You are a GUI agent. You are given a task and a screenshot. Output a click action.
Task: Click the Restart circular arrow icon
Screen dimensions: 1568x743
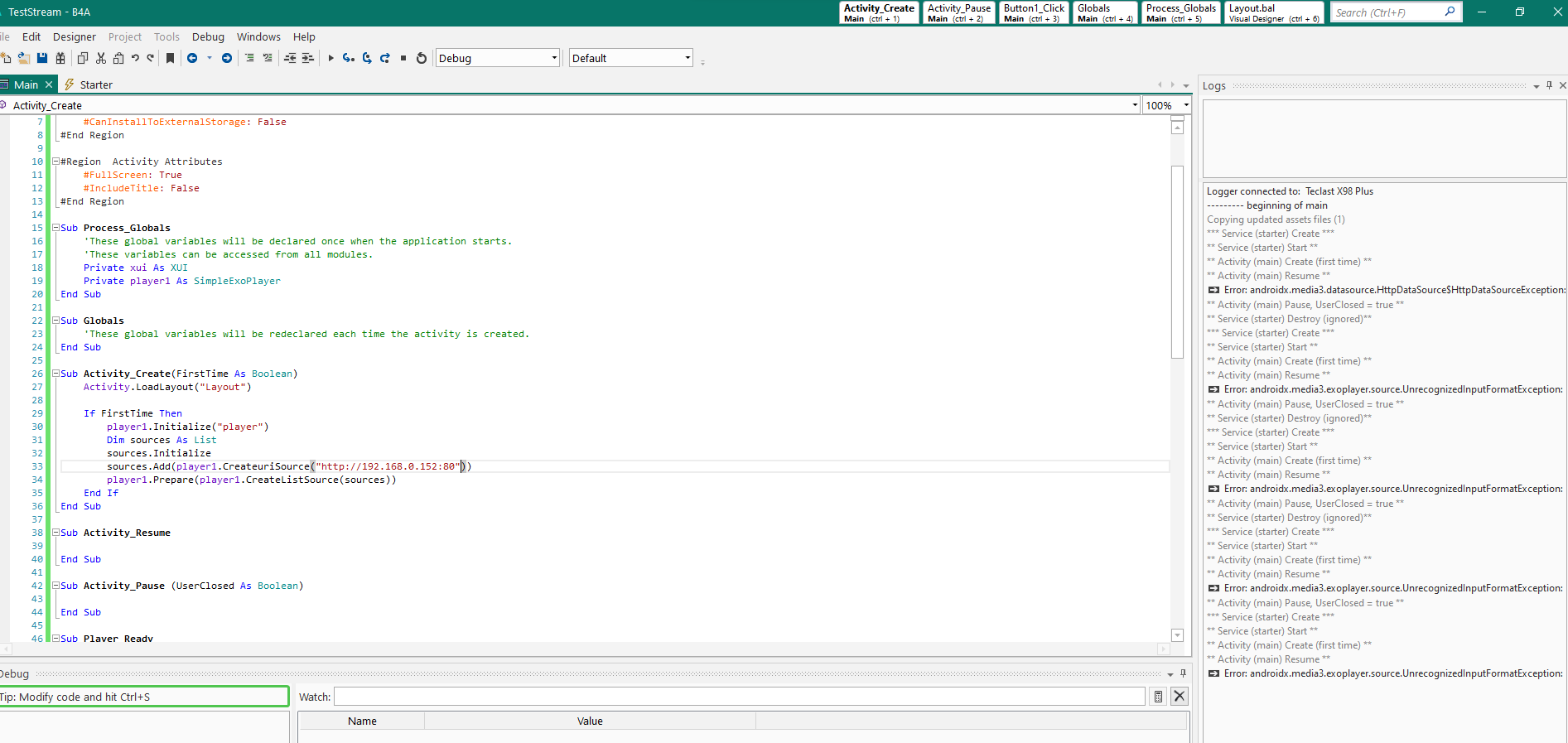(x=422, y=58)
